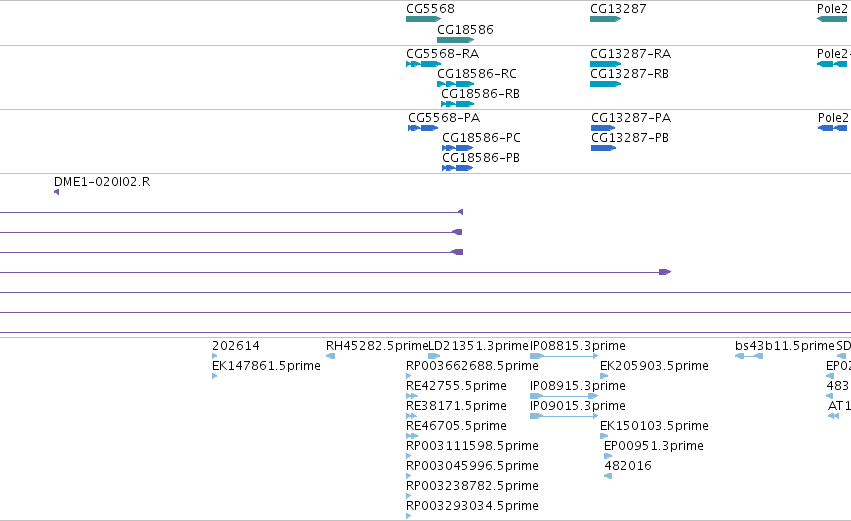Click the RP003238782.5prime label
851x521 pixels.
472,486
